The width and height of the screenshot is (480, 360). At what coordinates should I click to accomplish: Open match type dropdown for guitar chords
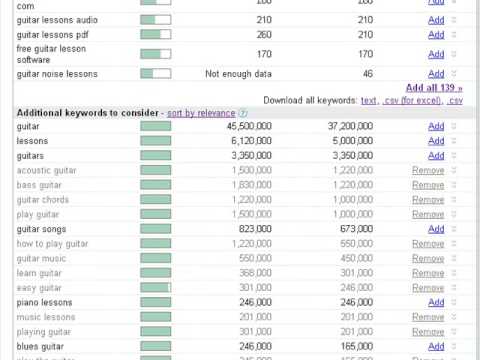454,200
